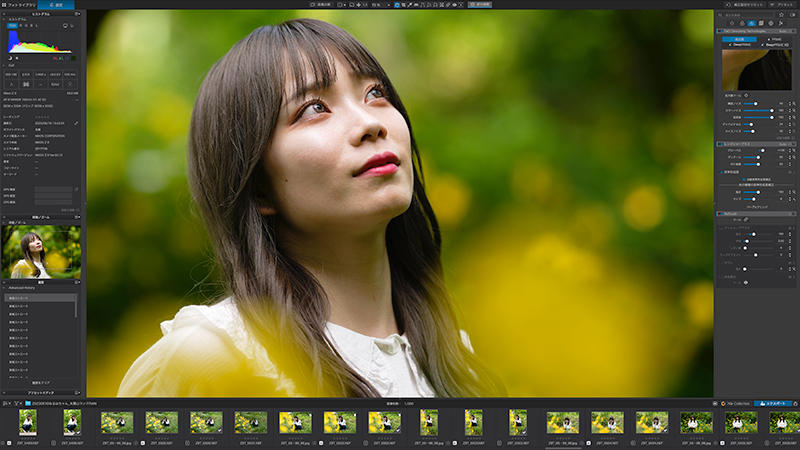Open the Move/Zoom palette menu icon
Screen dimensions: 800x450
[x=77, y=217]
